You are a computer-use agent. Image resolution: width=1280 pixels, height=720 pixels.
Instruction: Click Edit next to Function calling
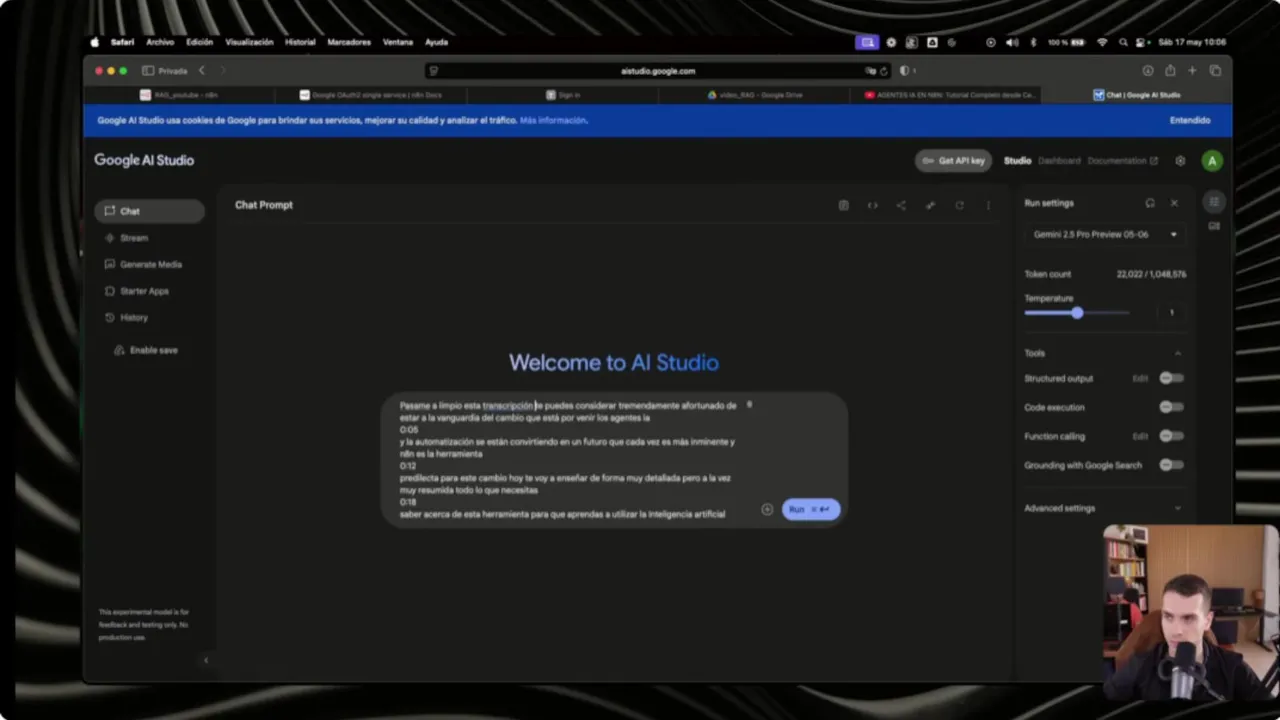(1140, 437)
